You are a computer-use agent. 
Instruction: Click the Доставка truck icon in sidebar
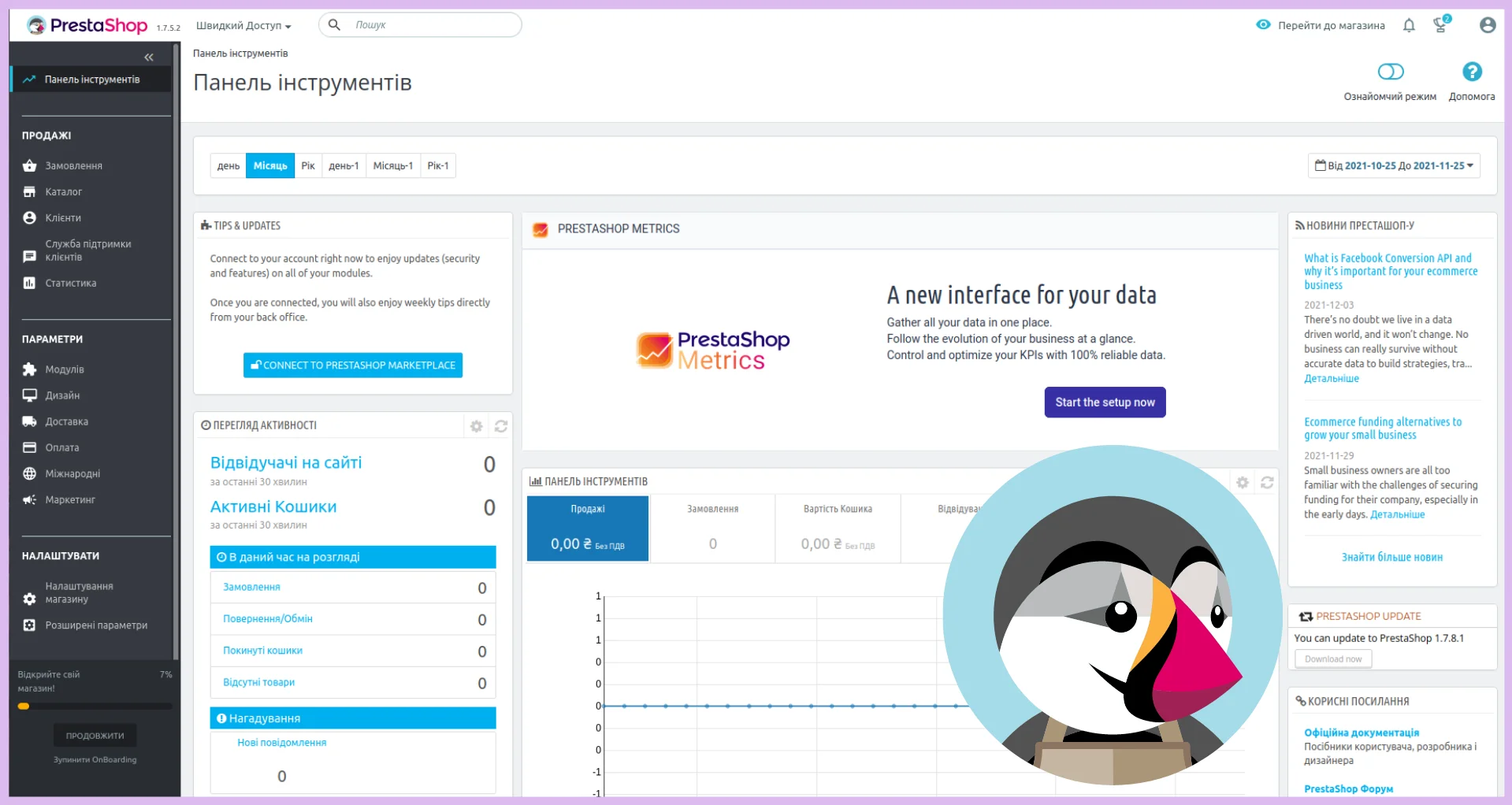tap(30, 421)
